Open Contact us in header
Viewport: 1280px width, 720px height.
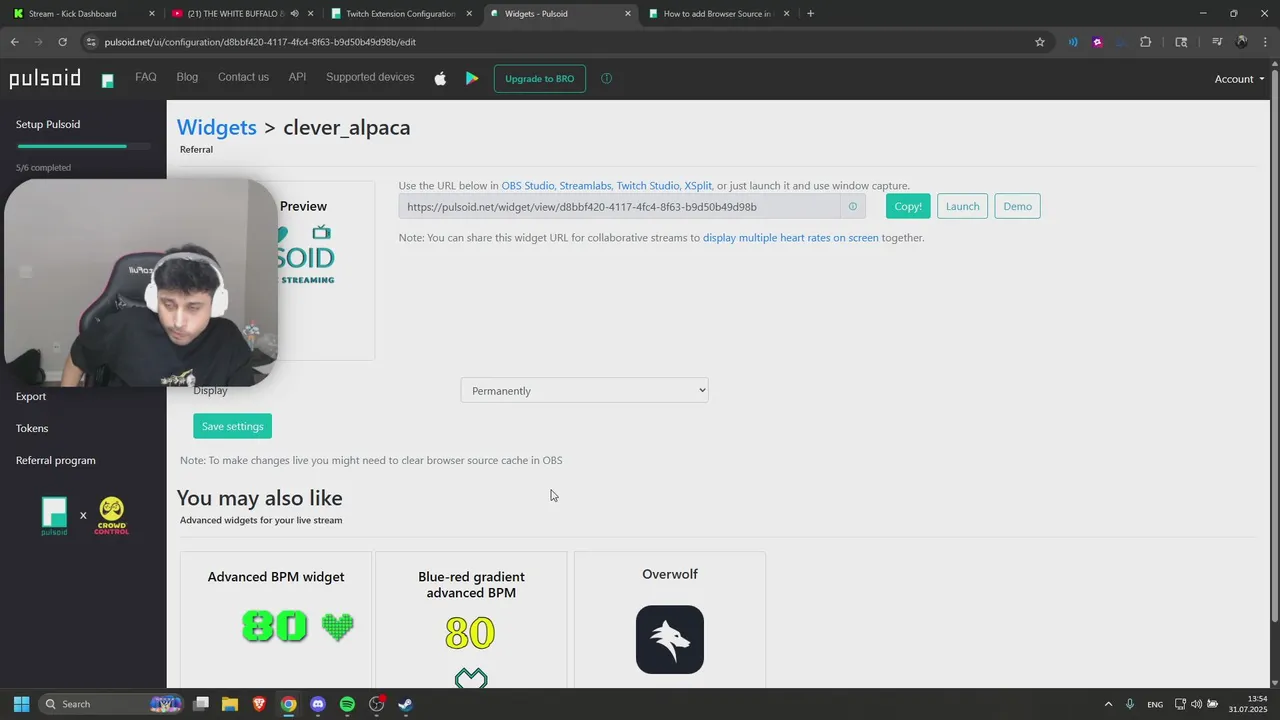coord(243,77)
